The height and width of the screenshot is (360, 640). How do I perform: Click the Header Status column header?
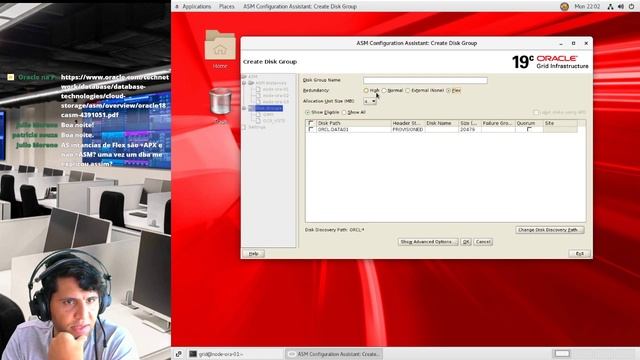click(x=407, y=123)
